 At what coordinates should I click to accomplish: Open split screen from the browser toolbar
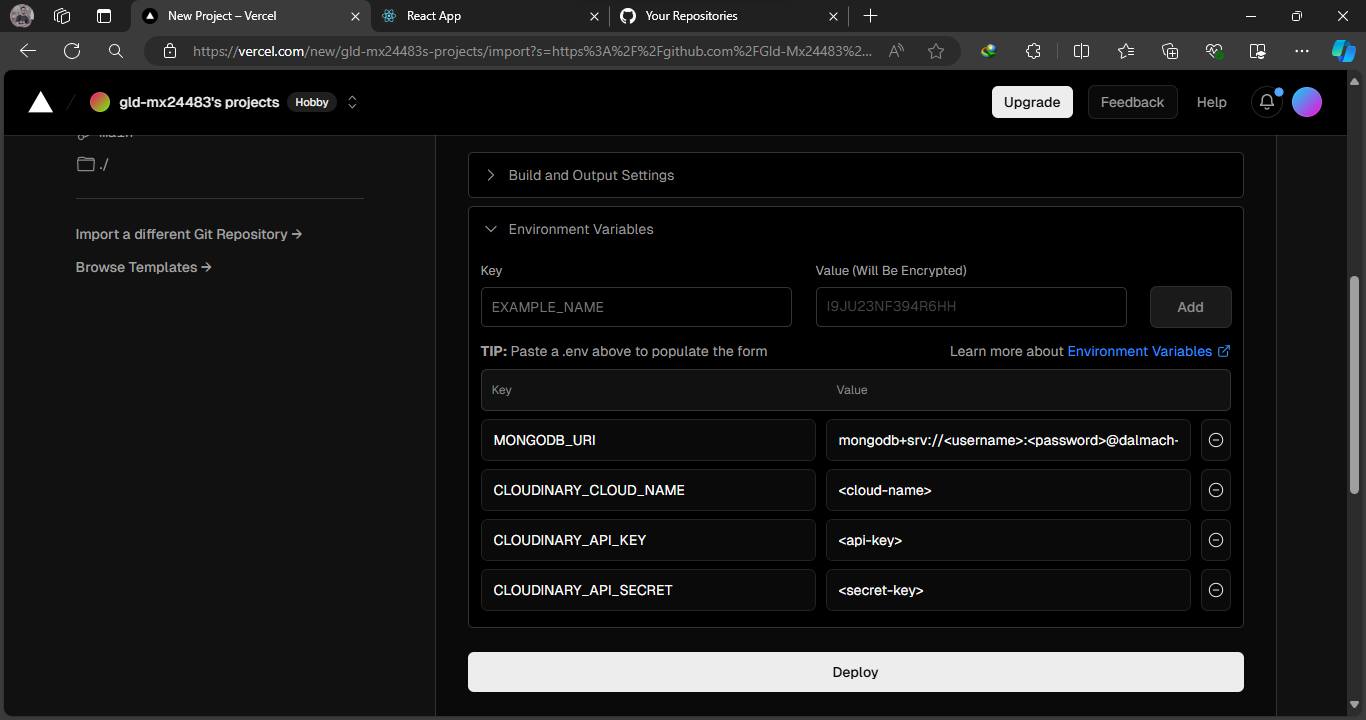[x=1081, y=50]
